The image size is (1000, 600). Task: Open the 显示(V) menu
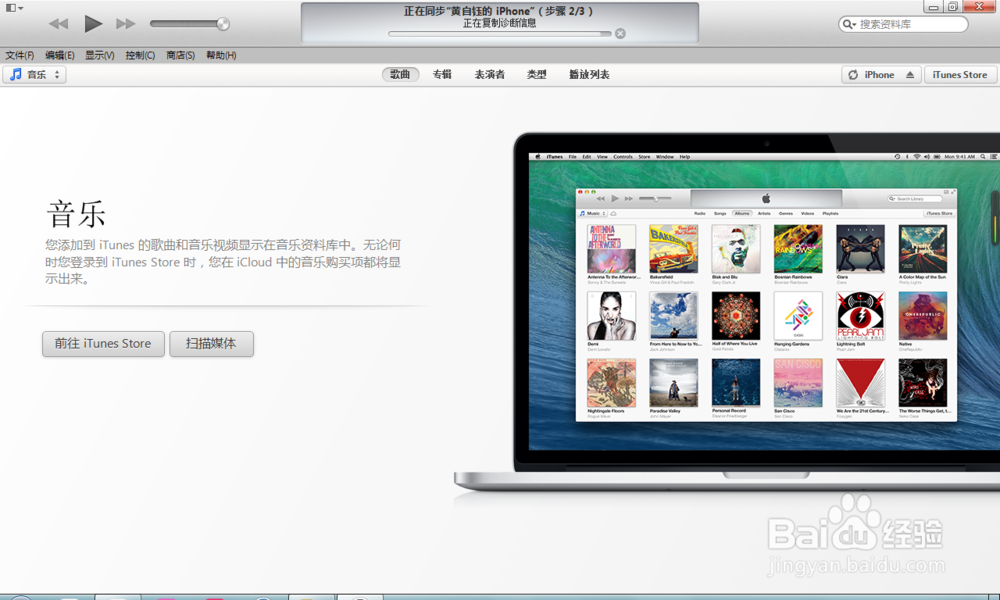point(99,55)
